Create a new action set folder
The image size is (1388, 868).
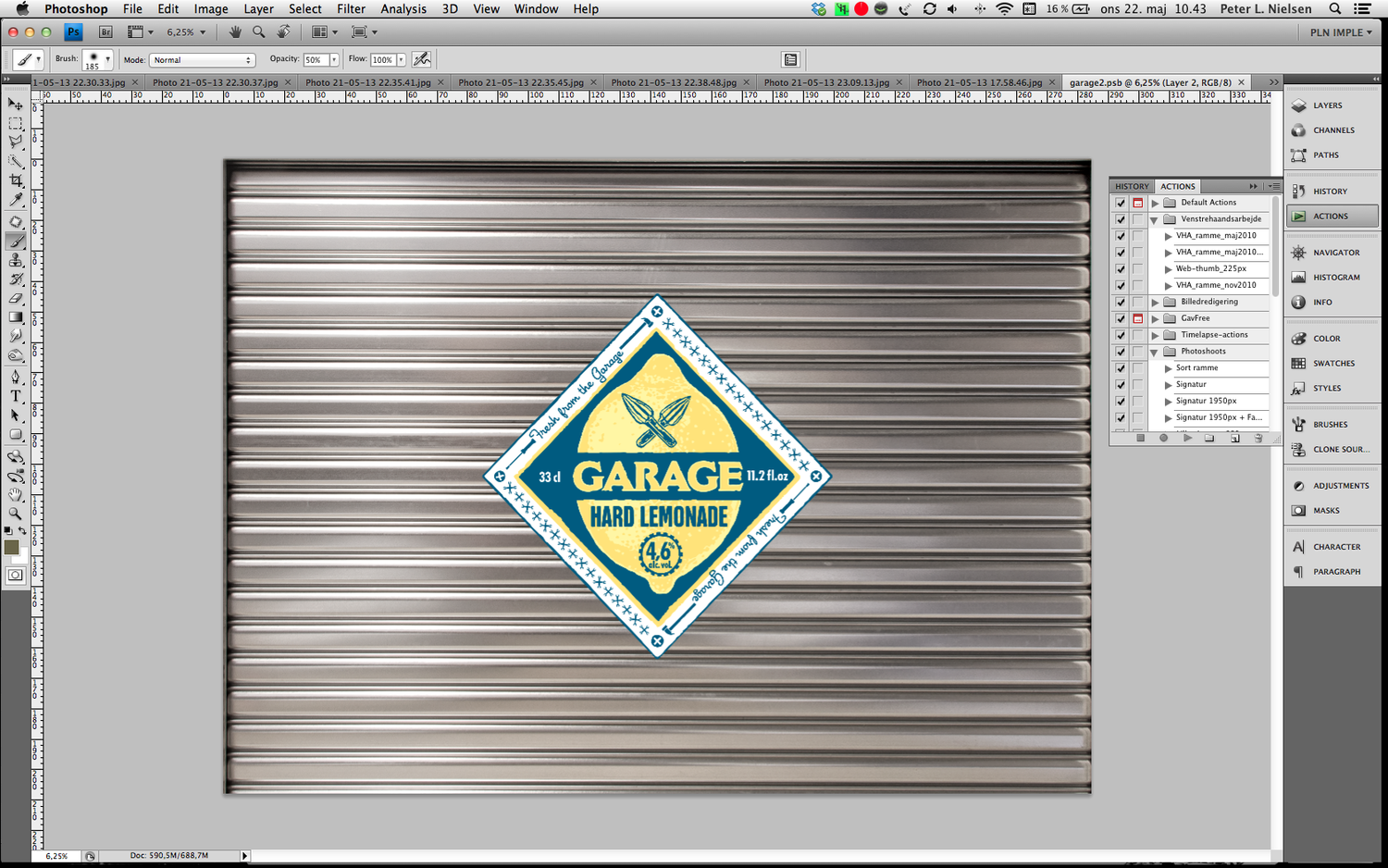point(1209,439)
